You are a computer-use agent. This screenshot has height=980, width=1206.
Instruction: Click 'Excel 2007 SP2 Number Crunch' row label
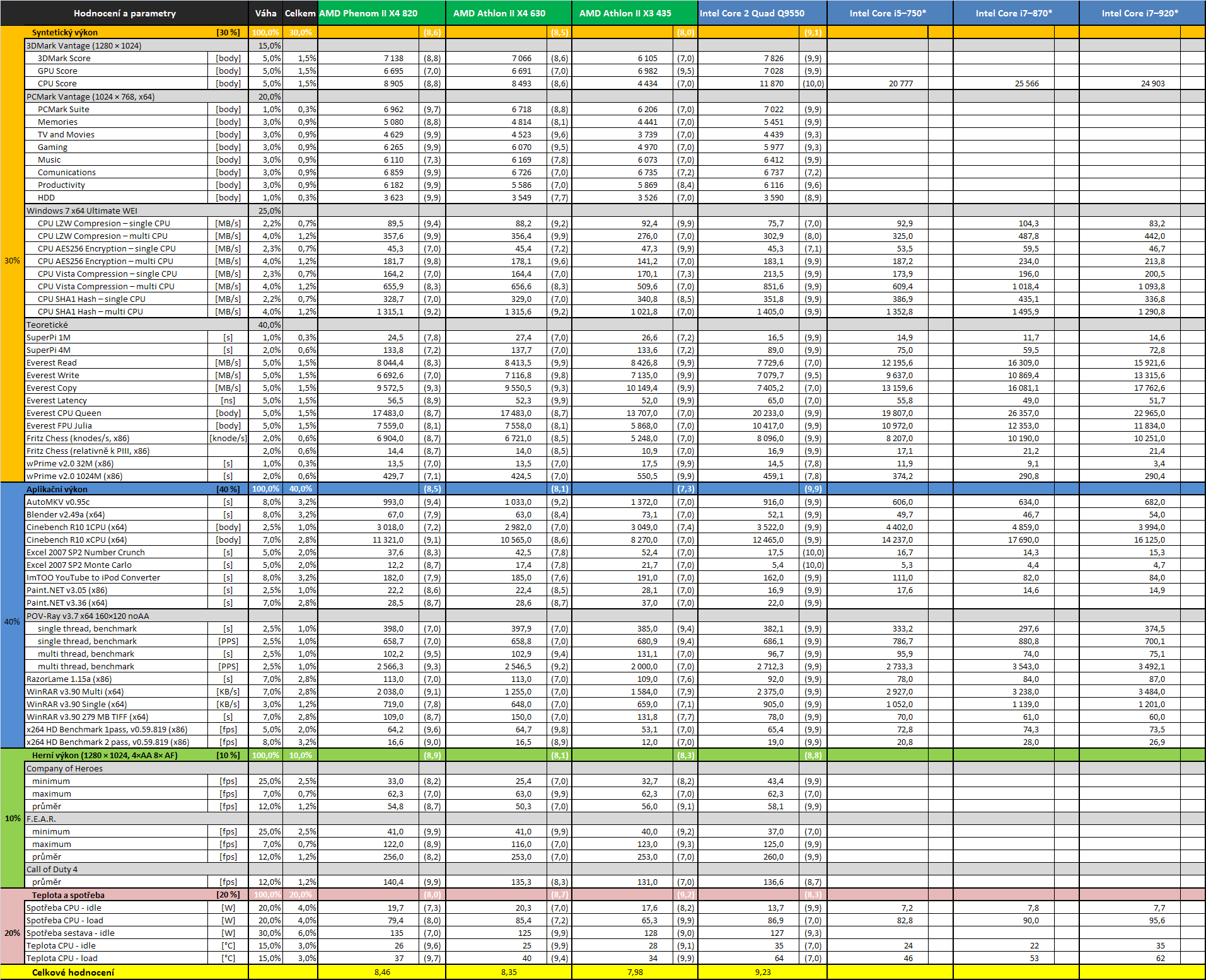click(86, 552)
